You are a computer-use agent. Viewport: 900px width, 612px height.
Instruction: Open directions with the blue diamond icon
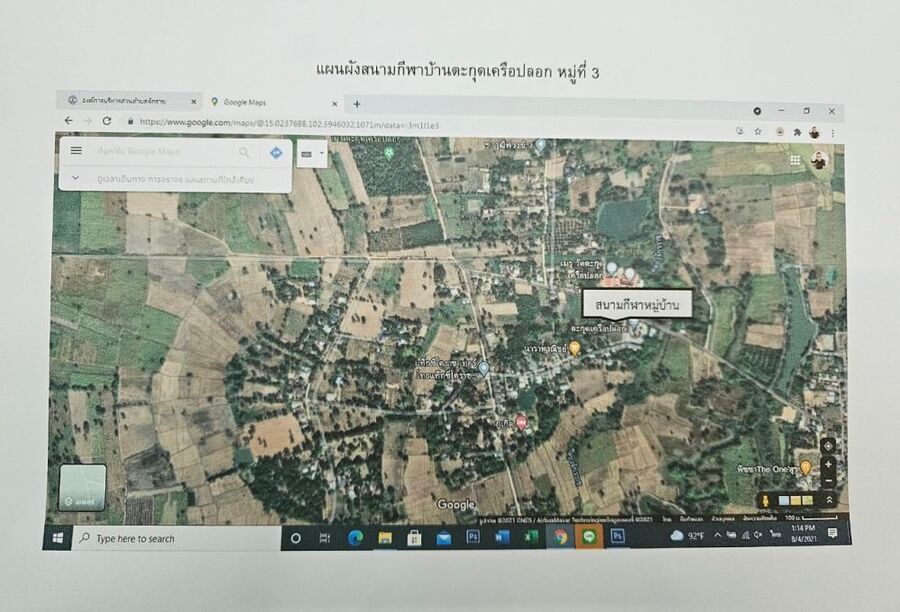(x=276, y=152)
